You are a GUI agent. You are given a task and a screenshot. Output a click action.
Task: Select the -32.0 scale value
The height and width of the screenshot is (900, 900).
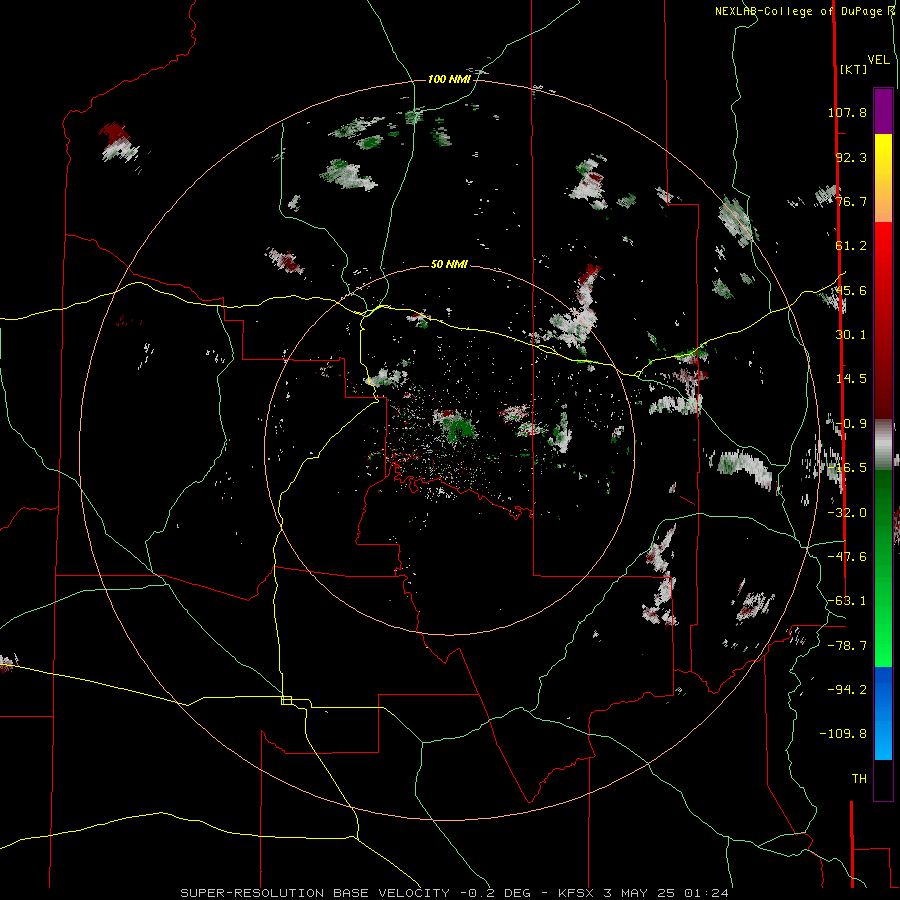pyautogui.click(x=847, y=513)
